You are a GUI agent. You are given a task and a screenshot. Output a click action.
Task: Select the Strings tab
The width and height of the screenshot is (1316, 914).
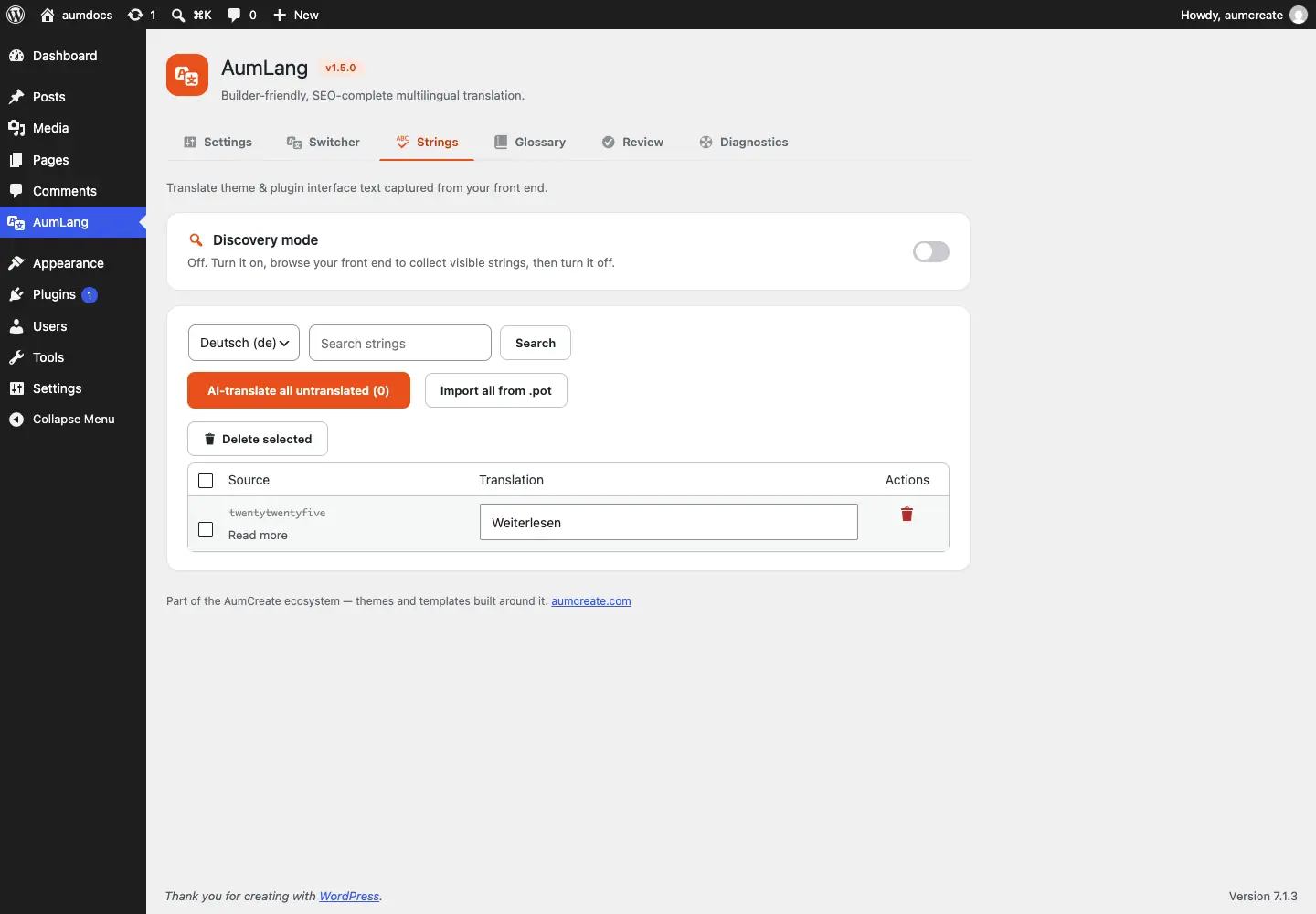click(x=427, y=142)
